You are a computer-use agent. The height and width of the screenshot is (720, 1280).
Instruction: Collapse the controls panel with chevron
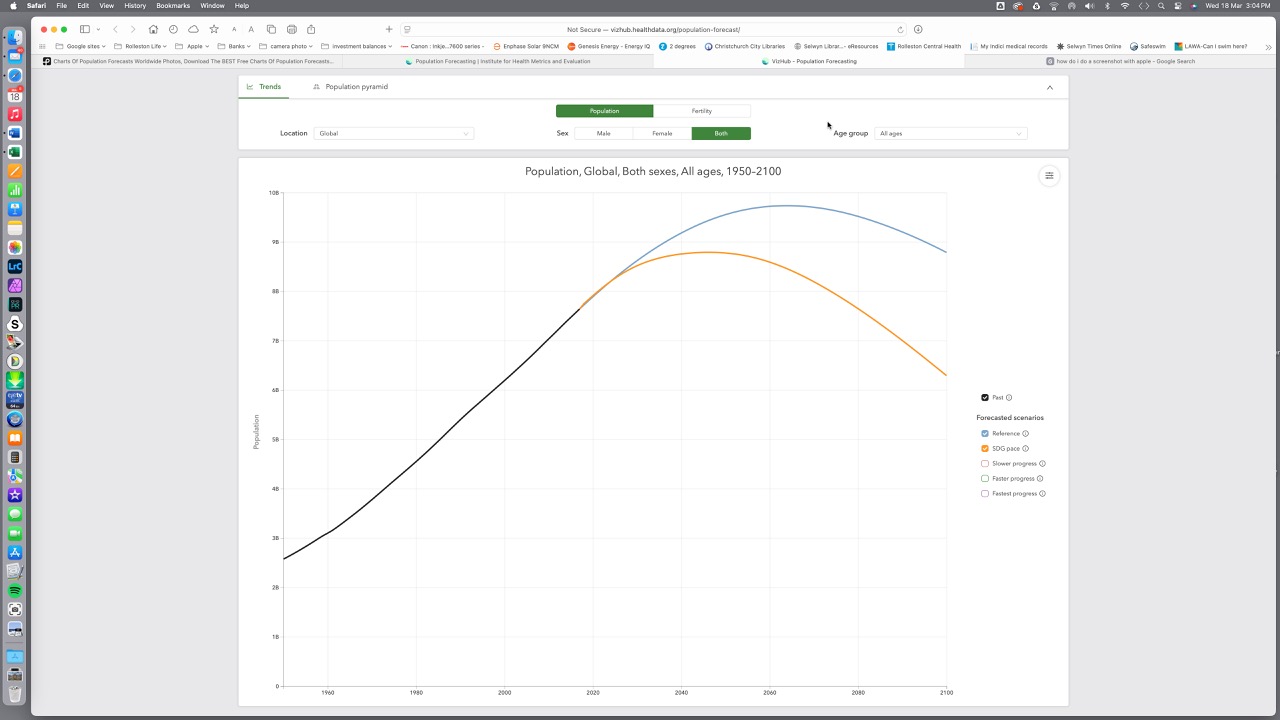click(1049, 87)
